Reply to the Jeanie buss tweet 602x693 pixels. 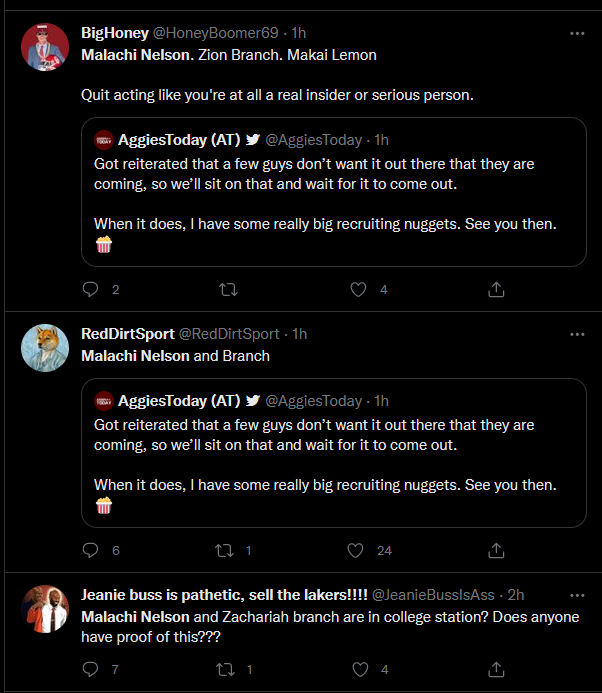pos(90,669)
